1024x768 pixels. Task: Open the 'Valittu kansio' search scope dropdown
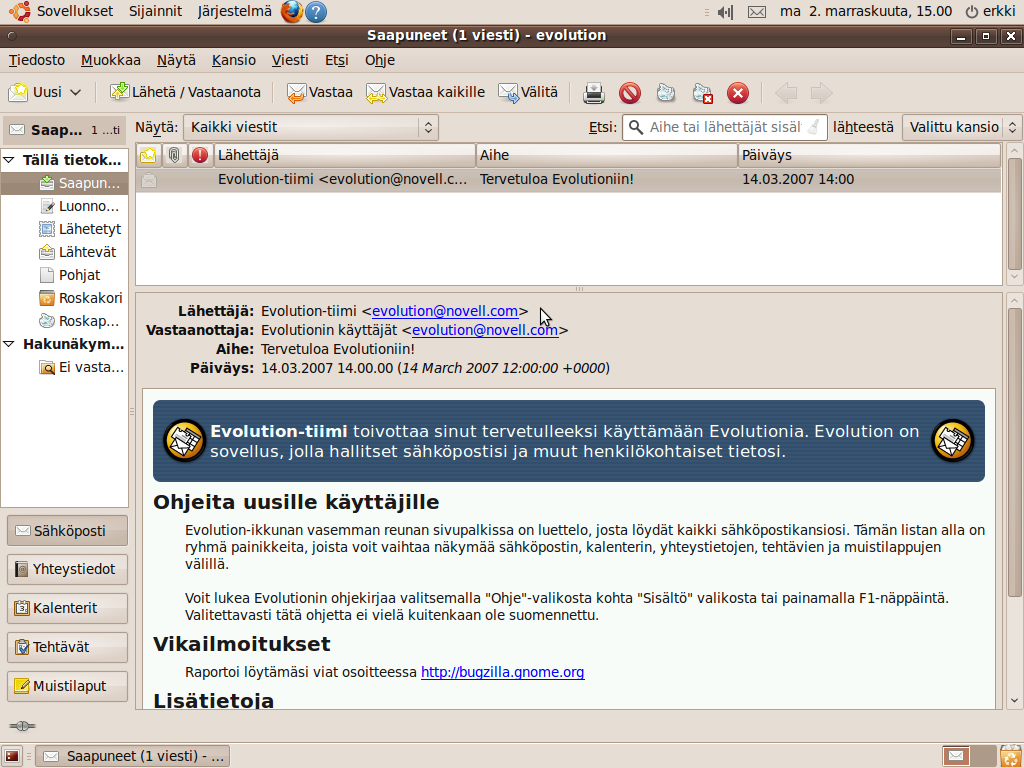[x=961, y=127]
